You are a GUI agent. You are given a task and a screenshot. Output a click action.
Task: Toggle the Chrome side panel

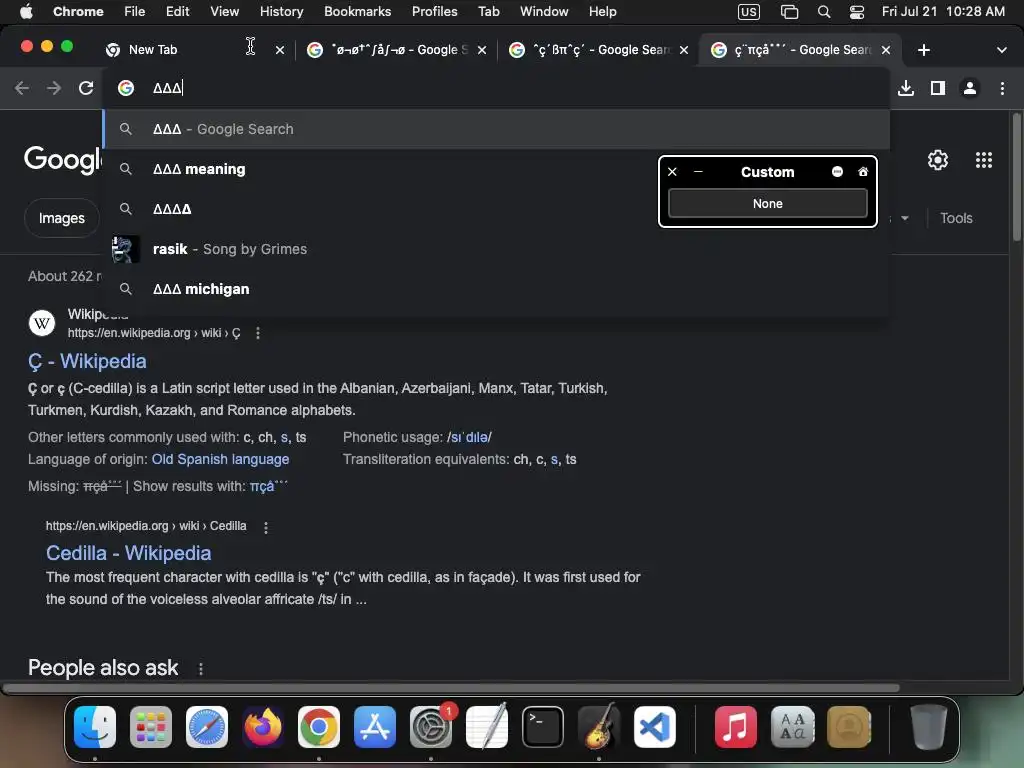[x=938, y=88]
